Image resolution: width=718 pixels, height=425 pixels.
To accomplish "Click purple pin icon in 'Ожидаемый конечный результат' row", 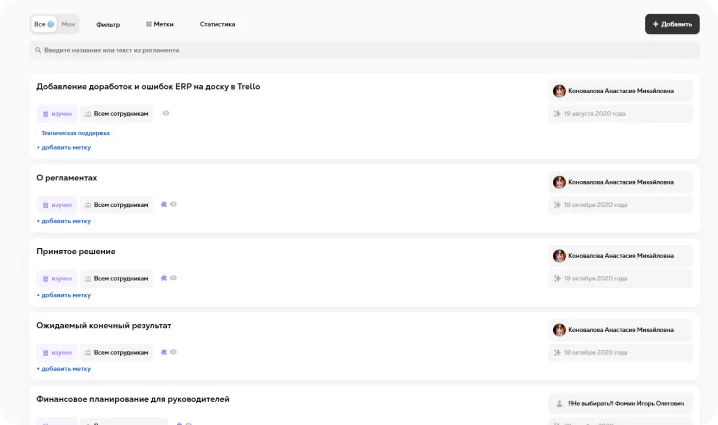I will pyautogui.click(x=164, y=352).
